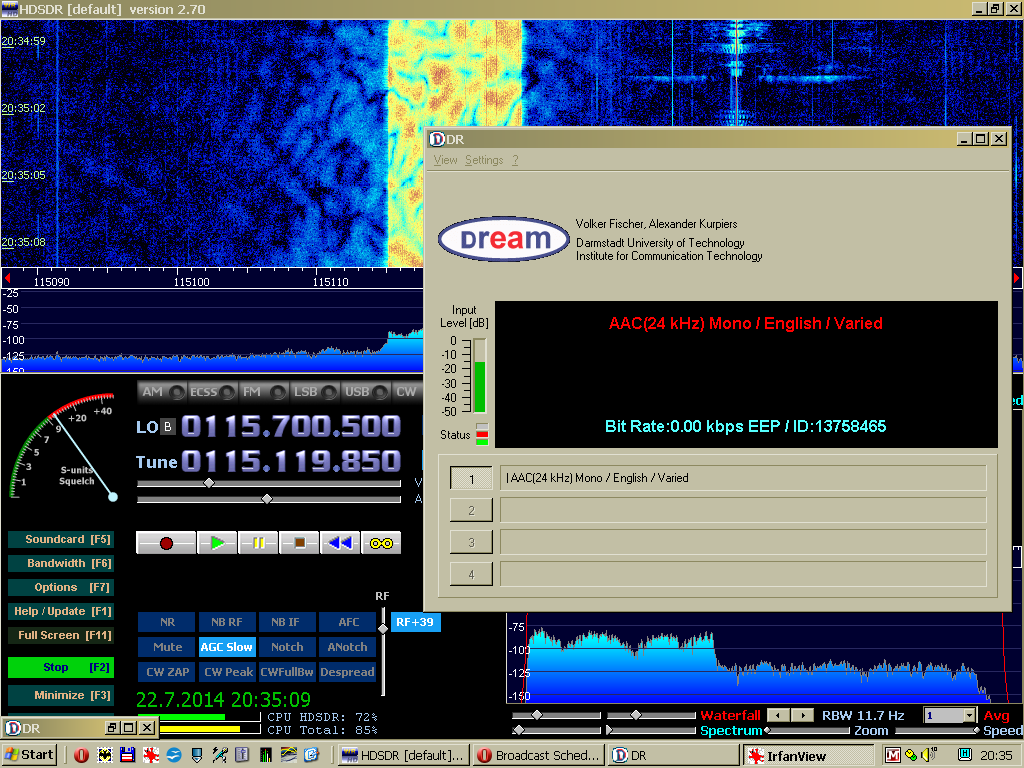Select AM demodulation mode

click(x=162, y=392)
